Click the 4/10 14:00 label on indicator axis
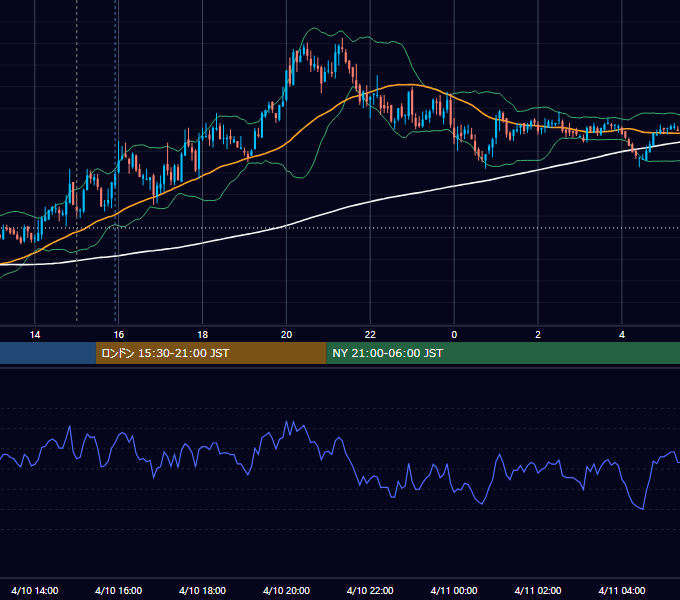Screen dimensions: 680x600 click(35, 590)
